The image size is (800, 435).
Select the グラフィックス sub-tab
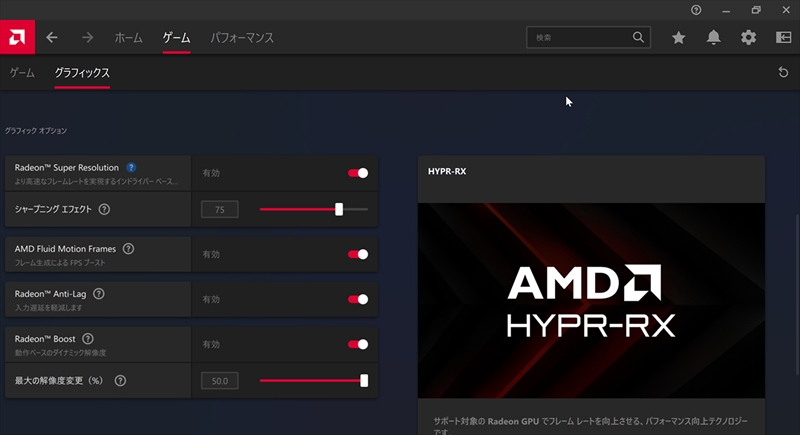(x=82, y=72)
